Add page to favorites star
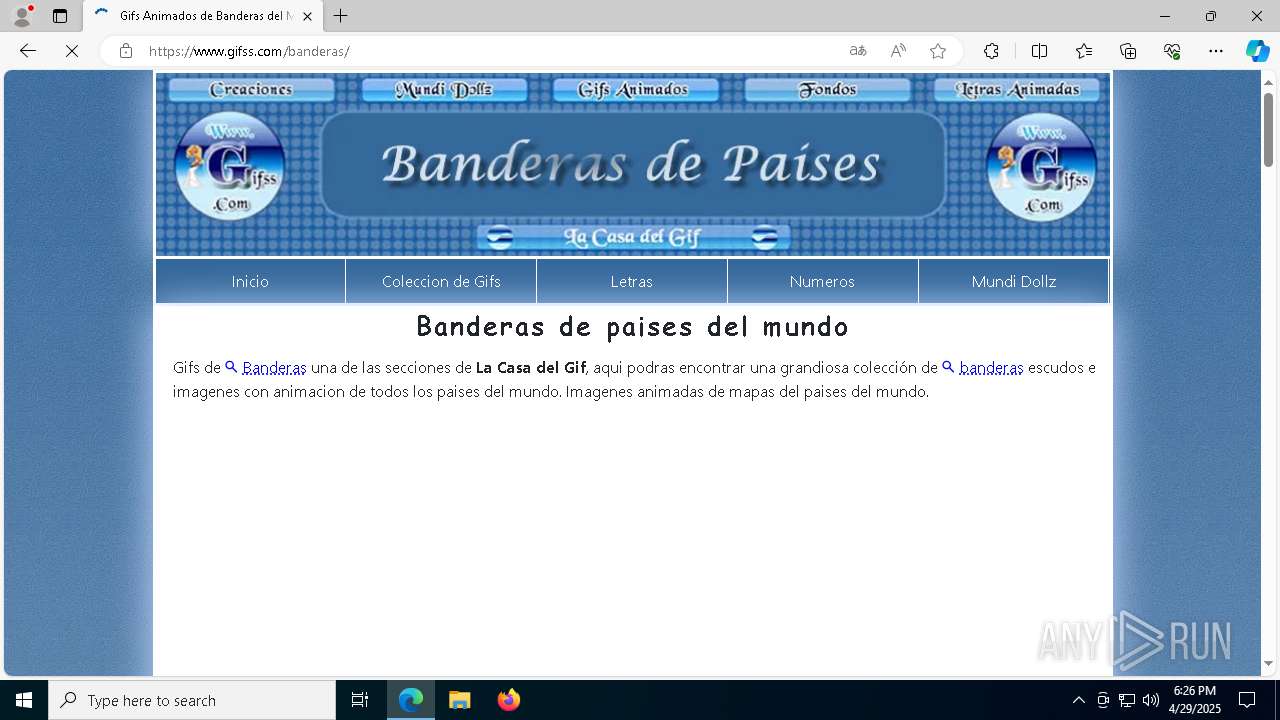 (938, 51)
